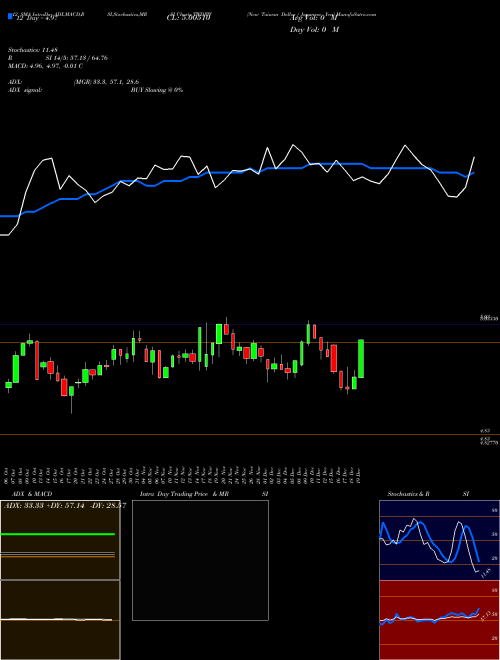Click the 4.83 price axis label
This screenshot has width=500, height=660.
[484, 431]
